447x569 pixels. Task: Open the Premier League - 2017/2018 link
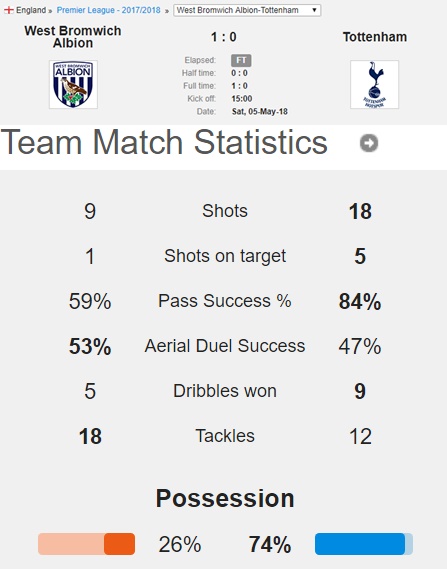pyautogui.click(x=108, y=10)
